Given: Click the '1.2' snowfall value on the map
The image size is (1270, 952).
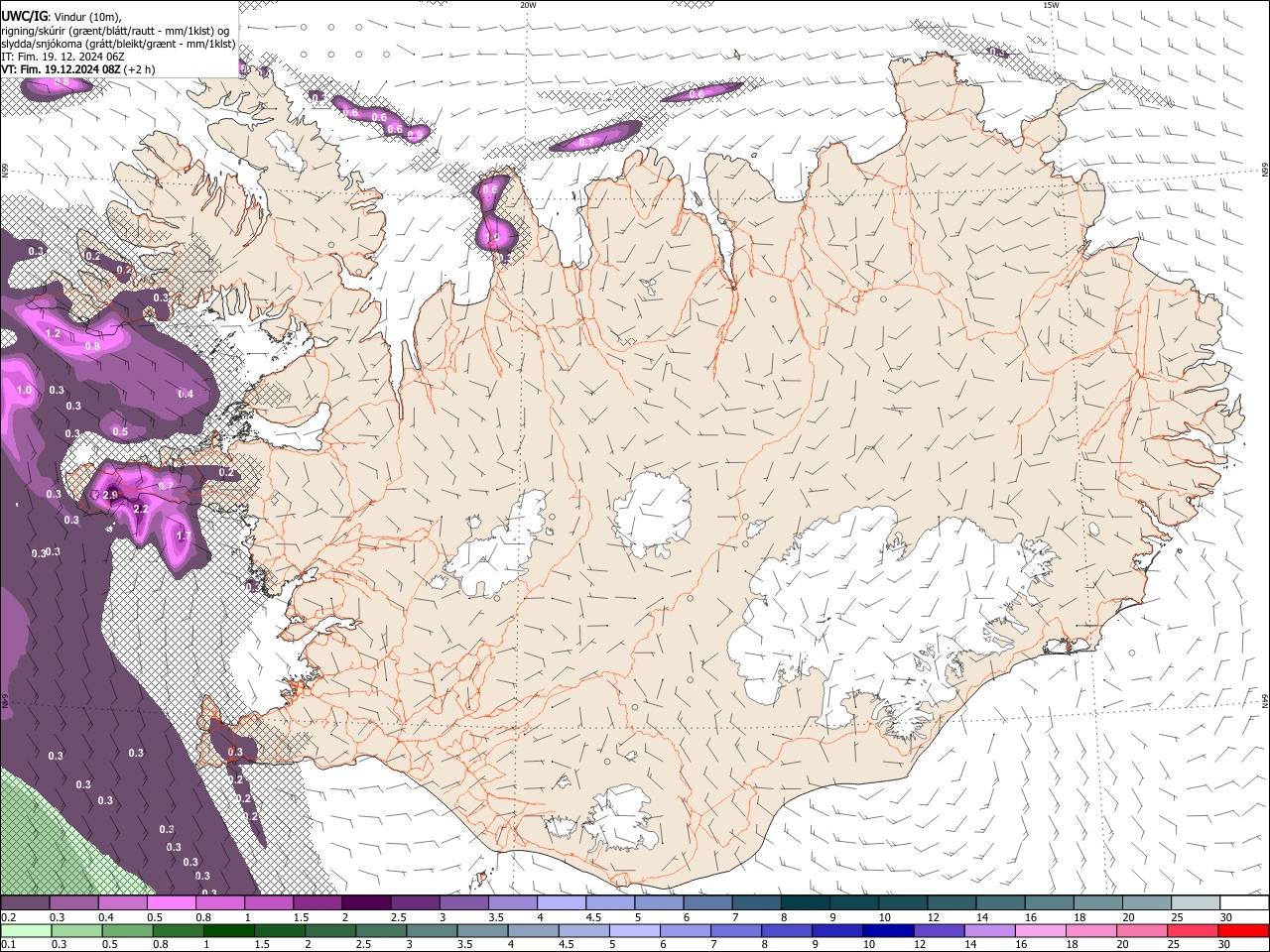Looking at the screenshot, I should click(54, 334).
